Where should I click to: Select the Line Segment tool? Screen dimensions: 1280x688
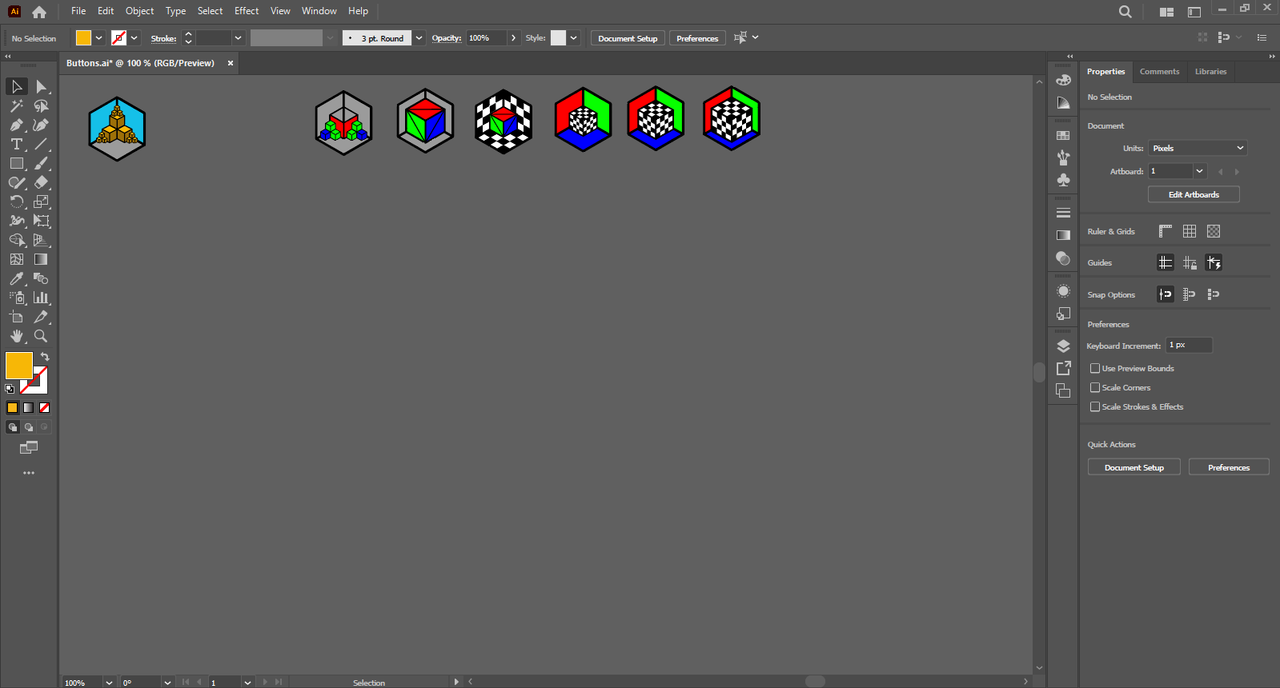pyautogui.click(x=41, y=144)
